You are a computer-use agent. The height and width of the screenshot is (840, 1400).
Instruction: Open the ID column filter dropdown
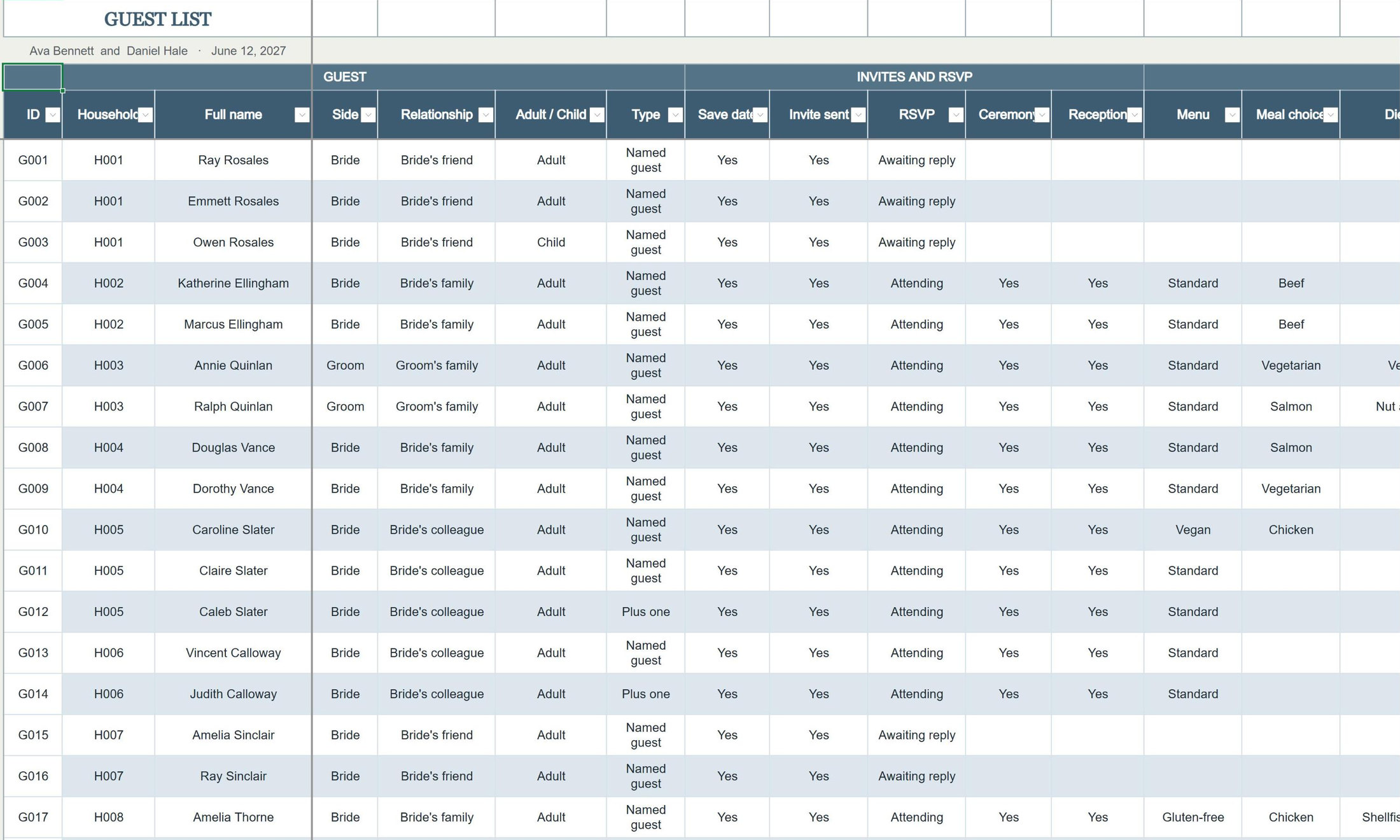point(53,115)
